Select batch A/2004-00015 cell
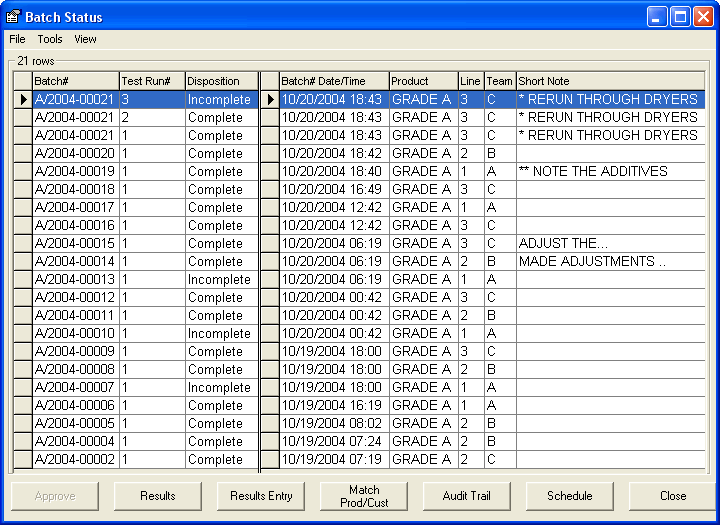The image size is (720, 525). pos(76,243)
